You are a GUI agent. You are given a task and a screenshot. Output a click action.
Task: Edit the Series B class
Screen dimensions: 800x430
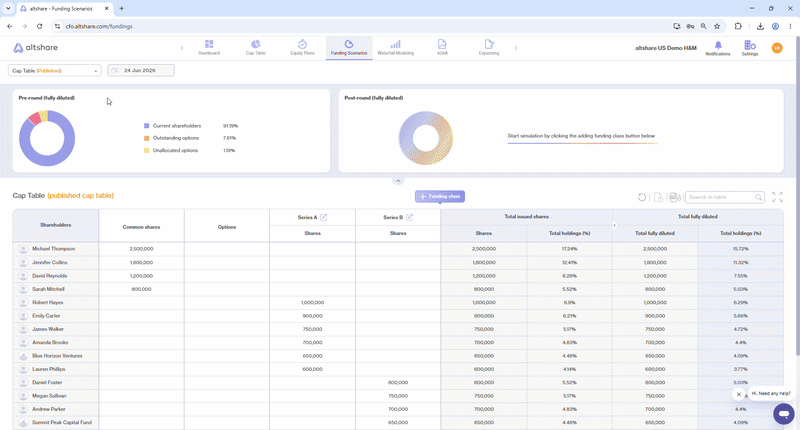pyautogui.click(x=409, y=217)
